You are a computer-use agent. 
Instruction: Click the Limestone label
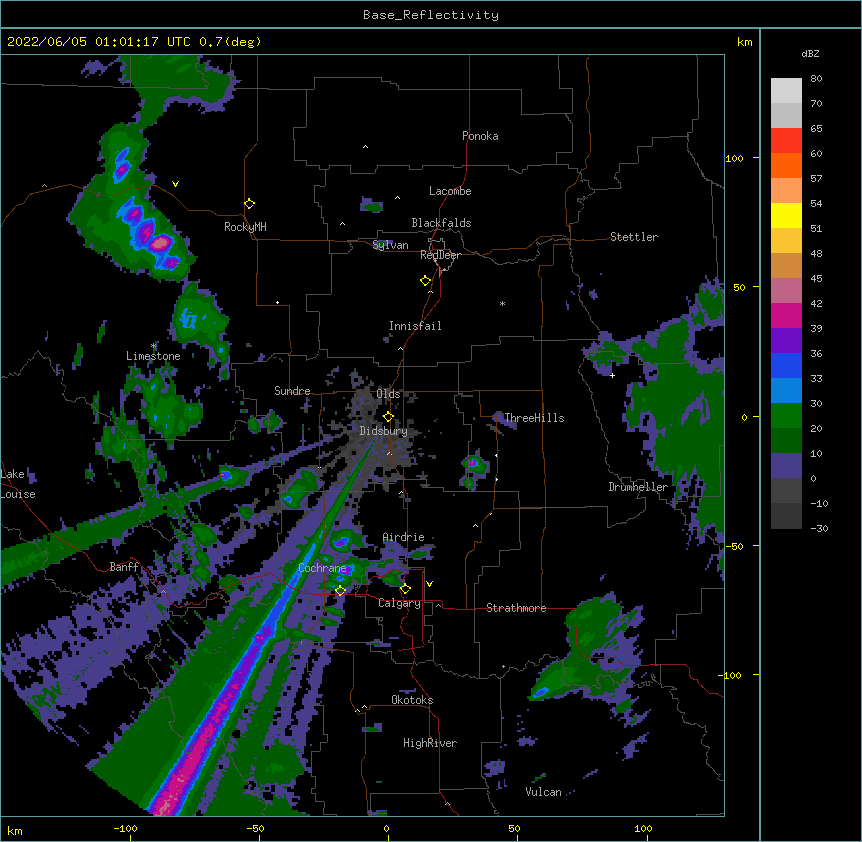point(153,356)
